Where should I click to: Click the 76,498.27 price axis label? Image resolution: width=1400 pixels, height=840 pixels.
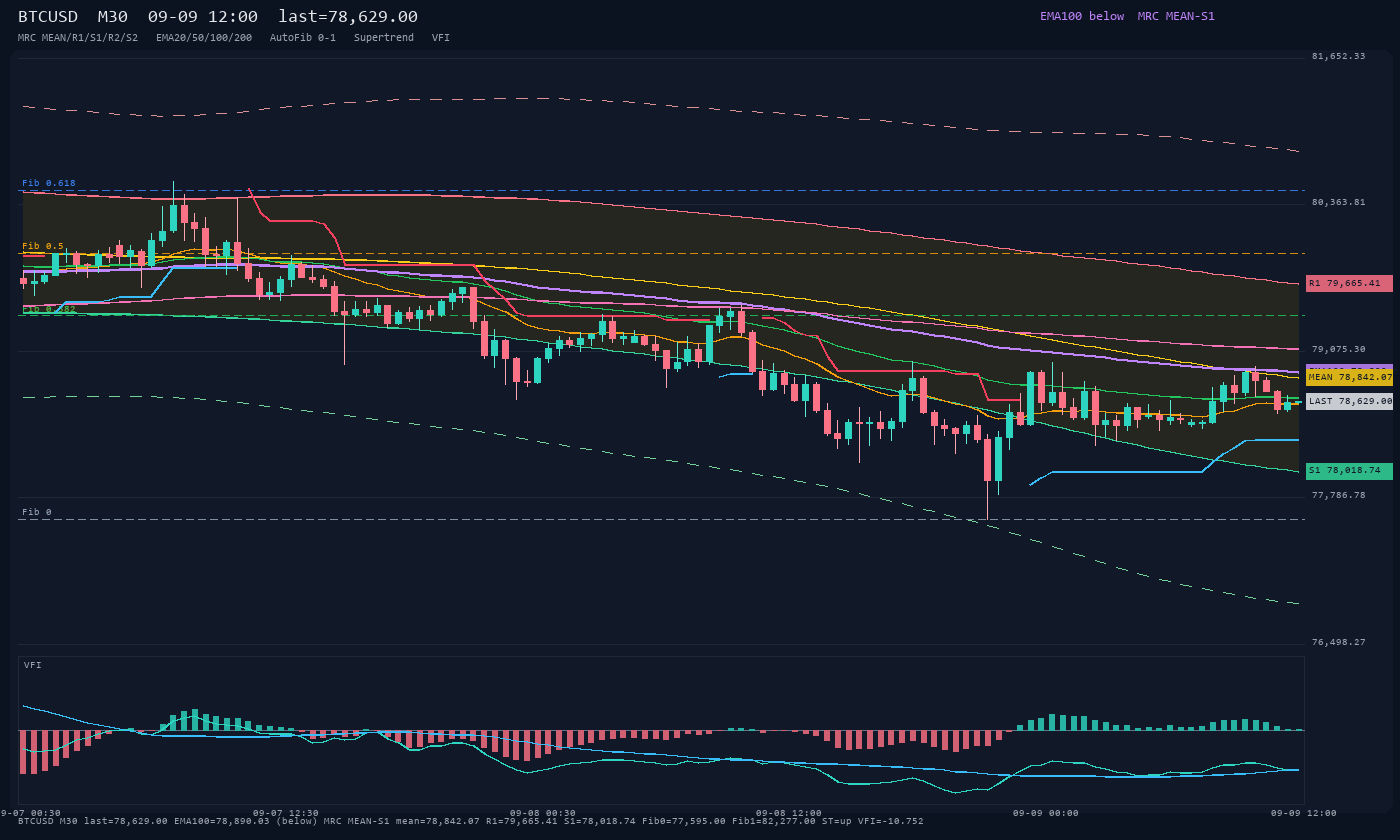pos(1338,642)
